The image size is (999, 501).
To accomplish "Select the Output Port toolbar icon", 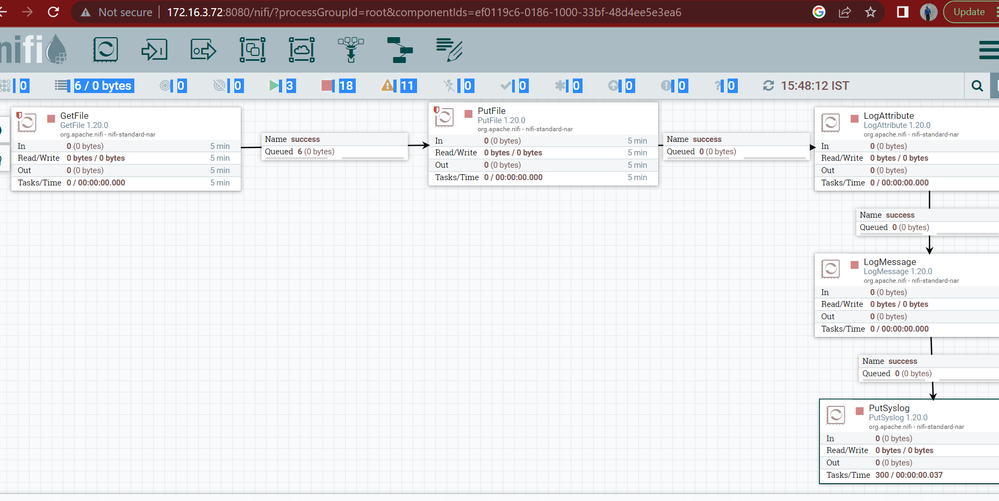I will tap(203, 49).
